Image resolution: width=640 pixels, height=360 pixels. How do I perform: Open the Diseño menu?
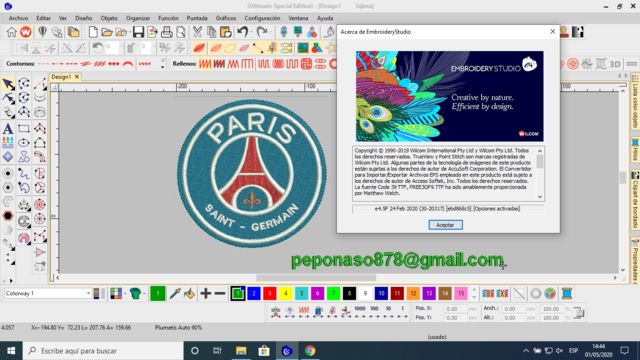[84, 18]
